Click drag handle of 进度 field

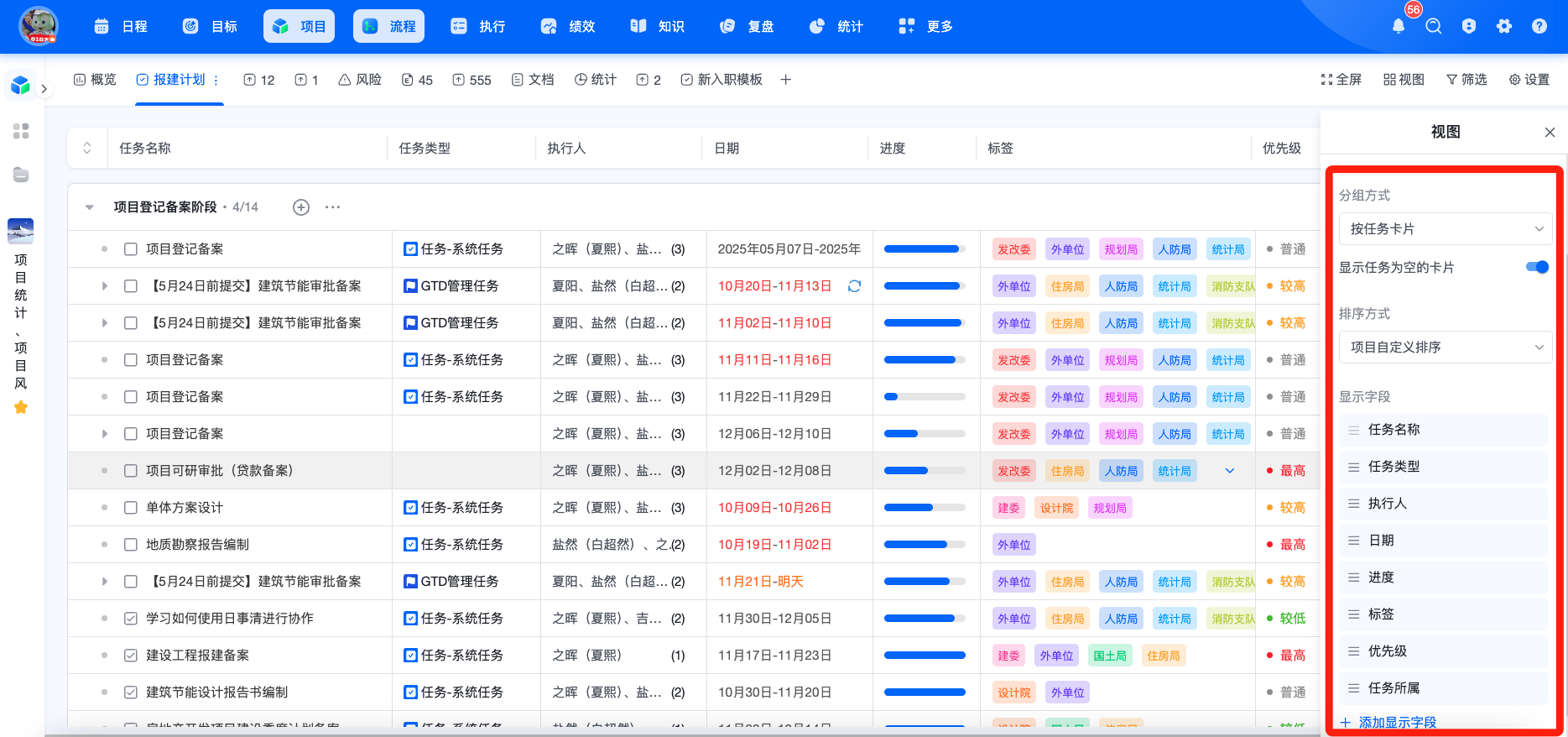coord(1353,578)
